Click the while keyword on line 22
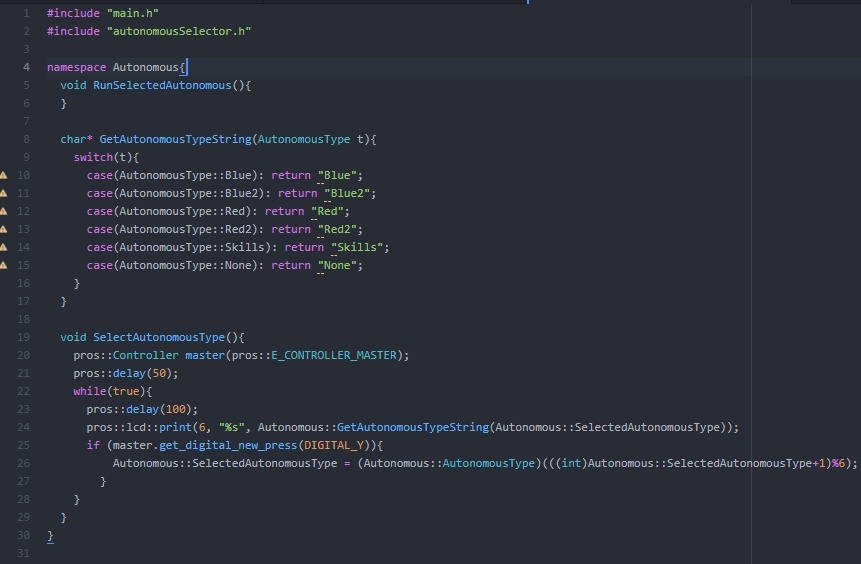 click(x=90, y=392)
